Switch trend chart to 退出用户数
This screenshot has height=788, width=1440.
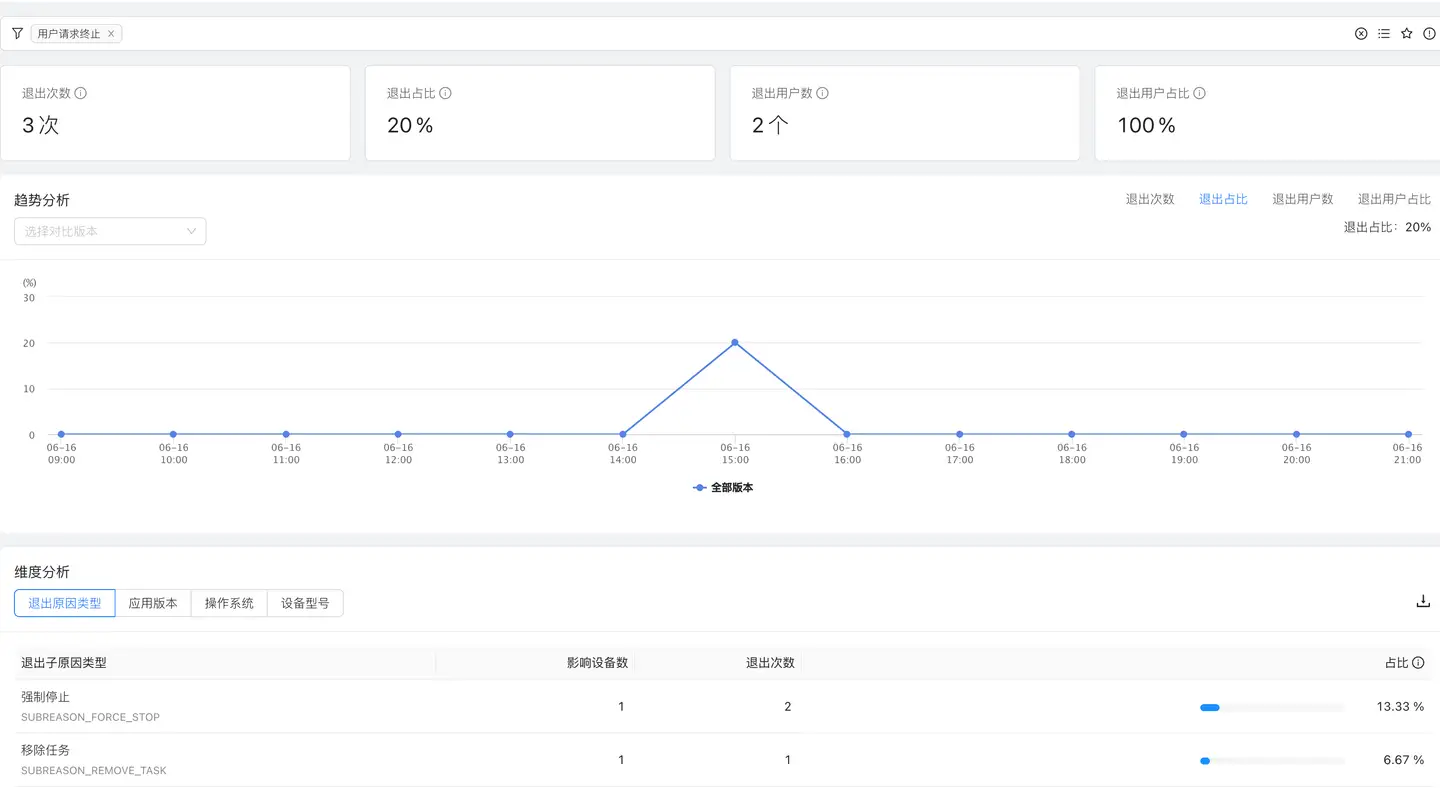[x=1303, y=199]
